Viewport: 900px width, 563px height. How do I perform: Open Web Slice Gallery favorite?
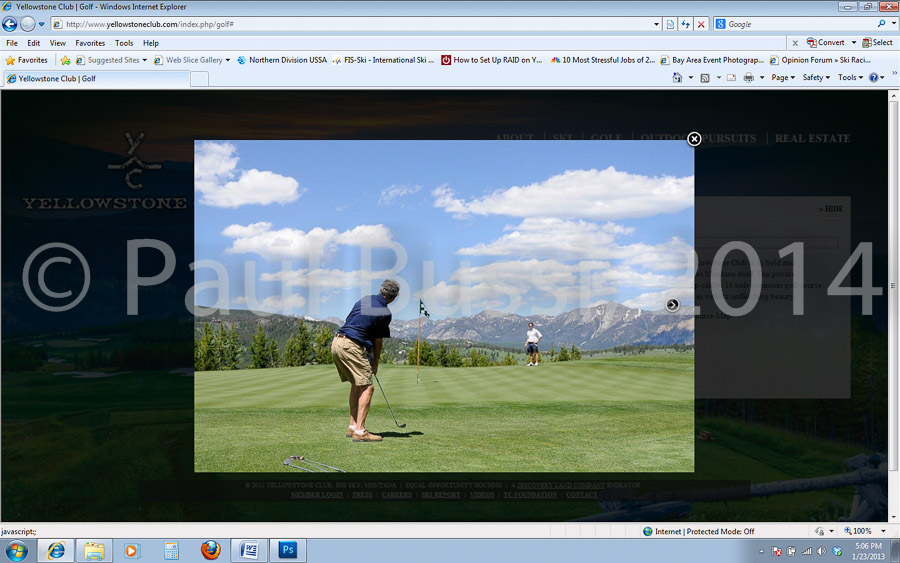pos(192,60)
